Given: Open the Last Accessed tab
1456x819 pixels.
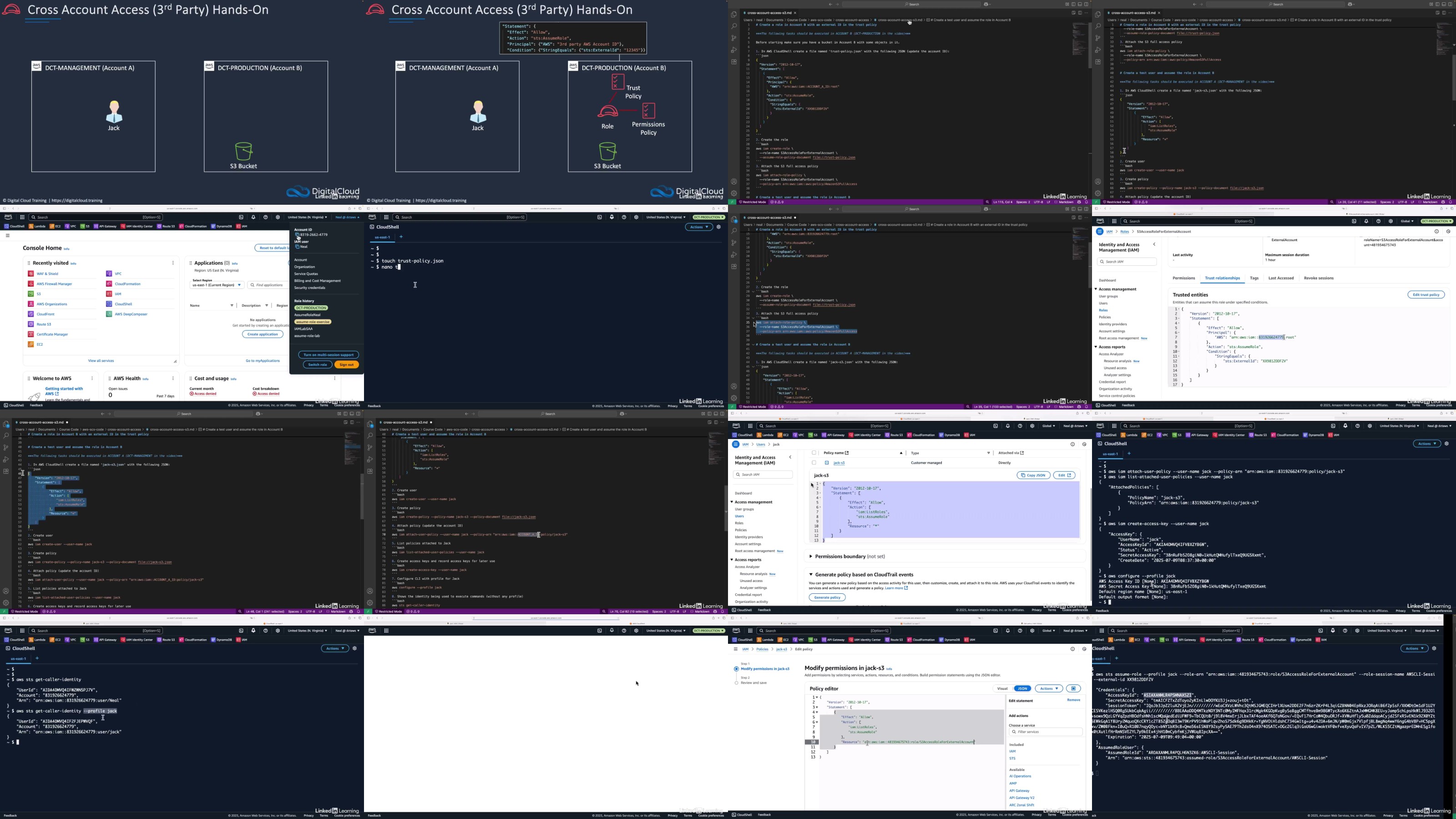Looking at the screenshot, I should tap(1281, 278).
